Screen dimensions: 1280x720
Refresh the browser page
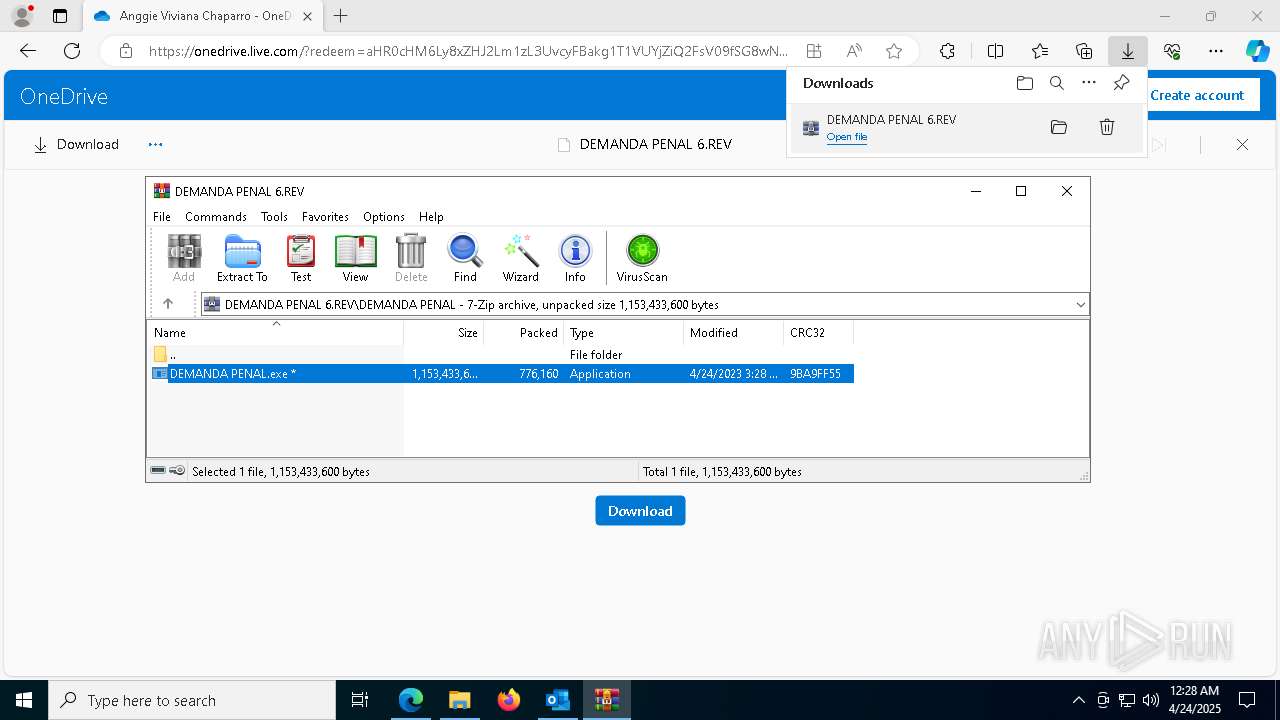click(72, 51)
